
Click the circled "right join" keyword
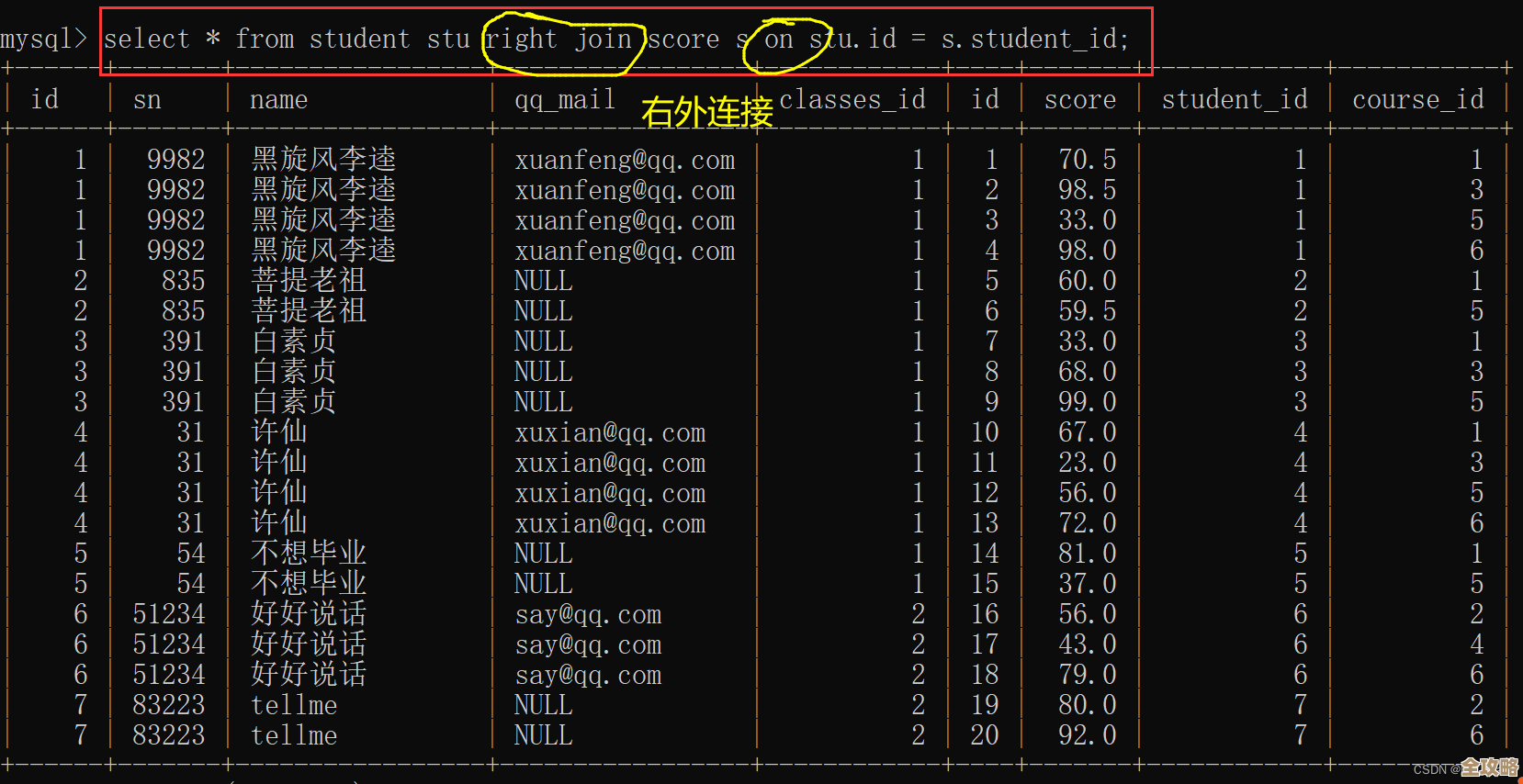coord(558,39)
